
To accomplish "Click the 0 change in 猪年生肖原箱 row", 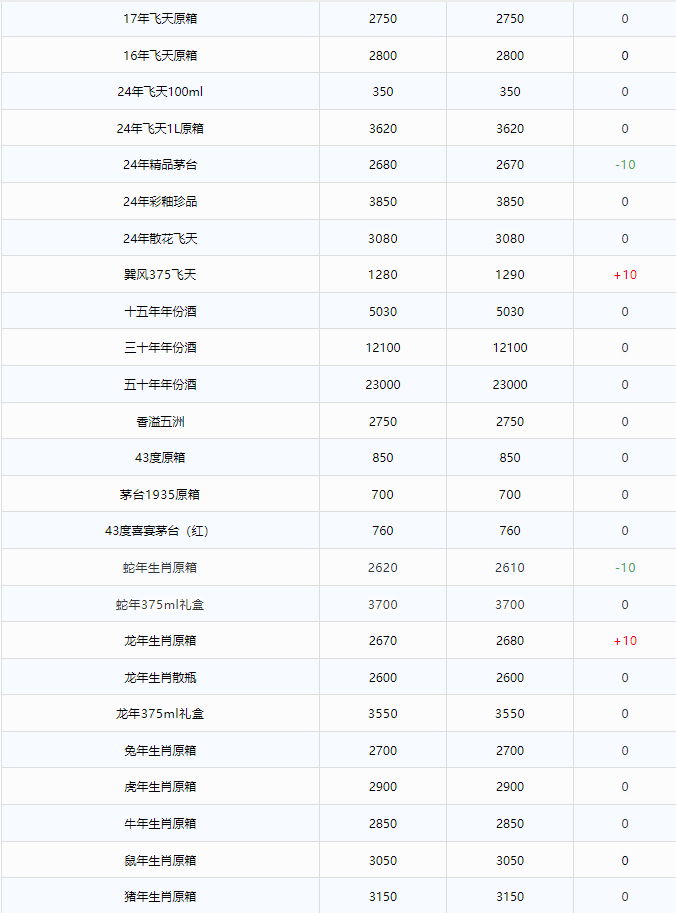I will (625, 897).
